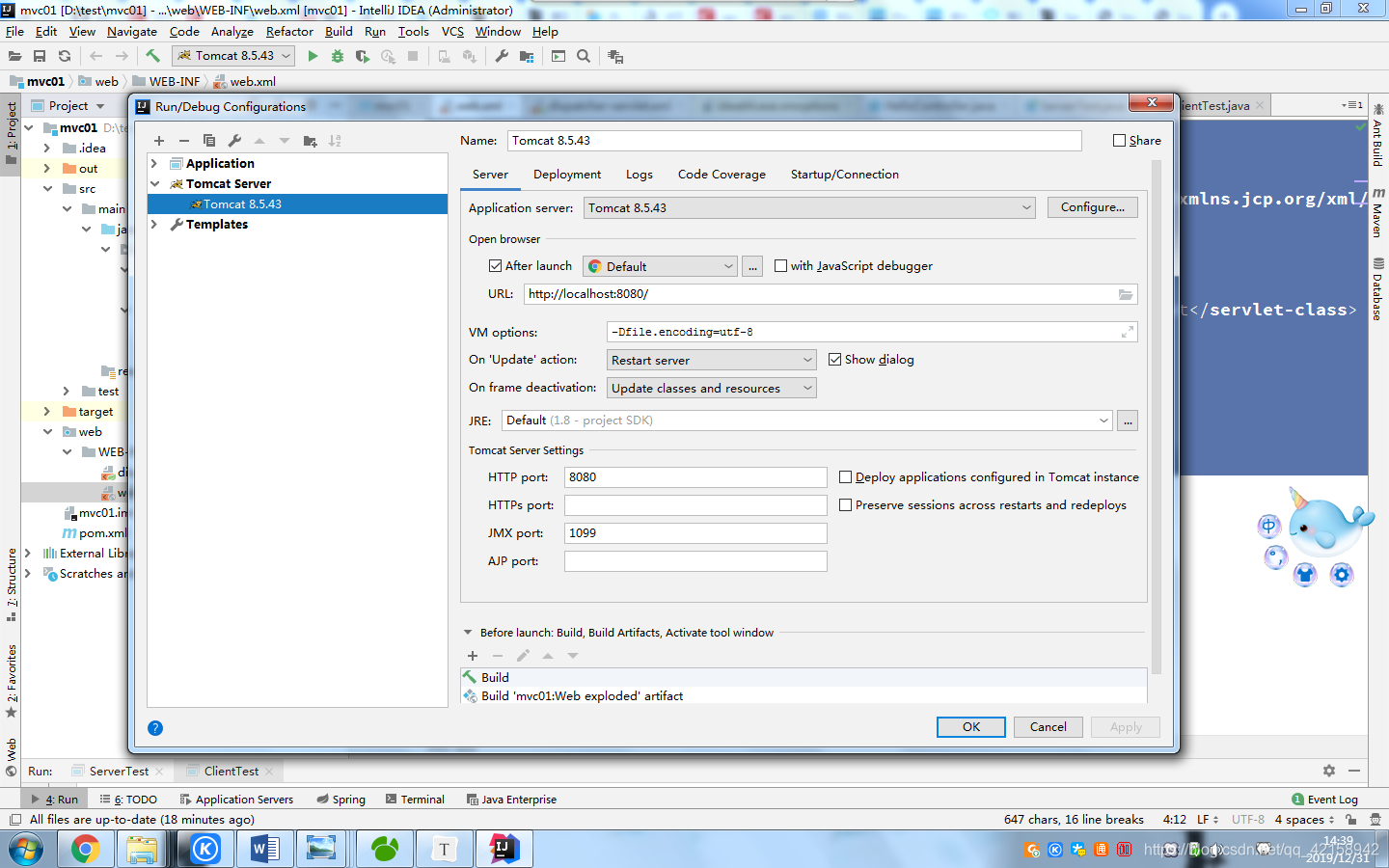Expand Templates node in configuration tree
The height and width of the screenshot is (868, 1389).
point(154,225)
